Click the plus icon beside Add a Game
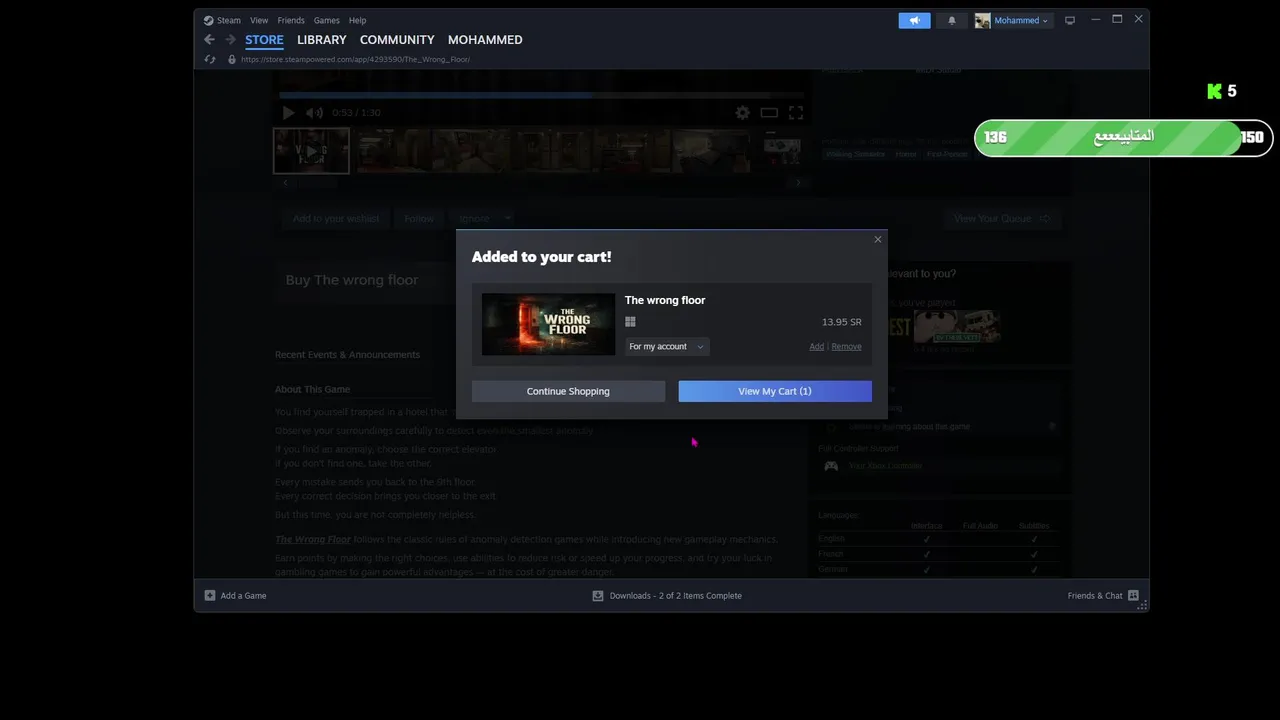Image resolution: width=1280 pixels, height=720 pixels. [210, 596]
